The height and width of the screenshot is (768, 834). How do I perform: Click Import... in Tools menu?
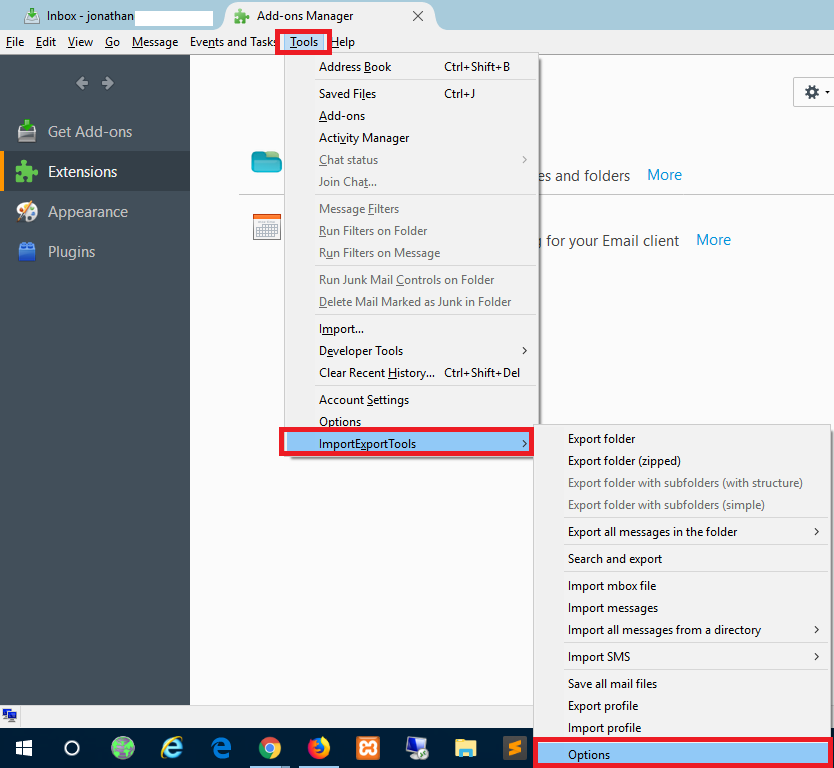click(412, 329)
